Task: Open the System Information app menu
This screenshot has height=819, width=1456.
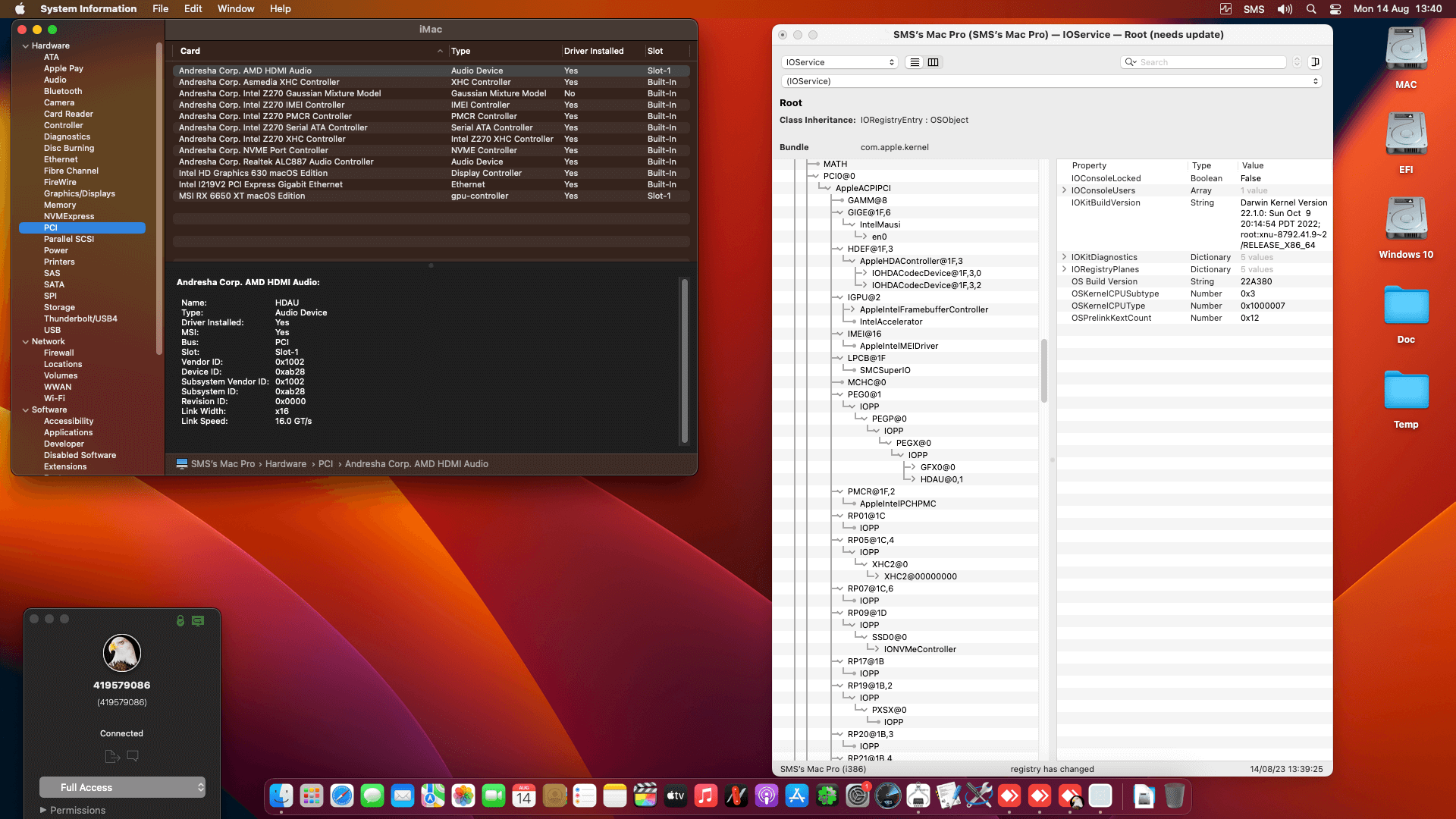Action: (x=89, y=8)
